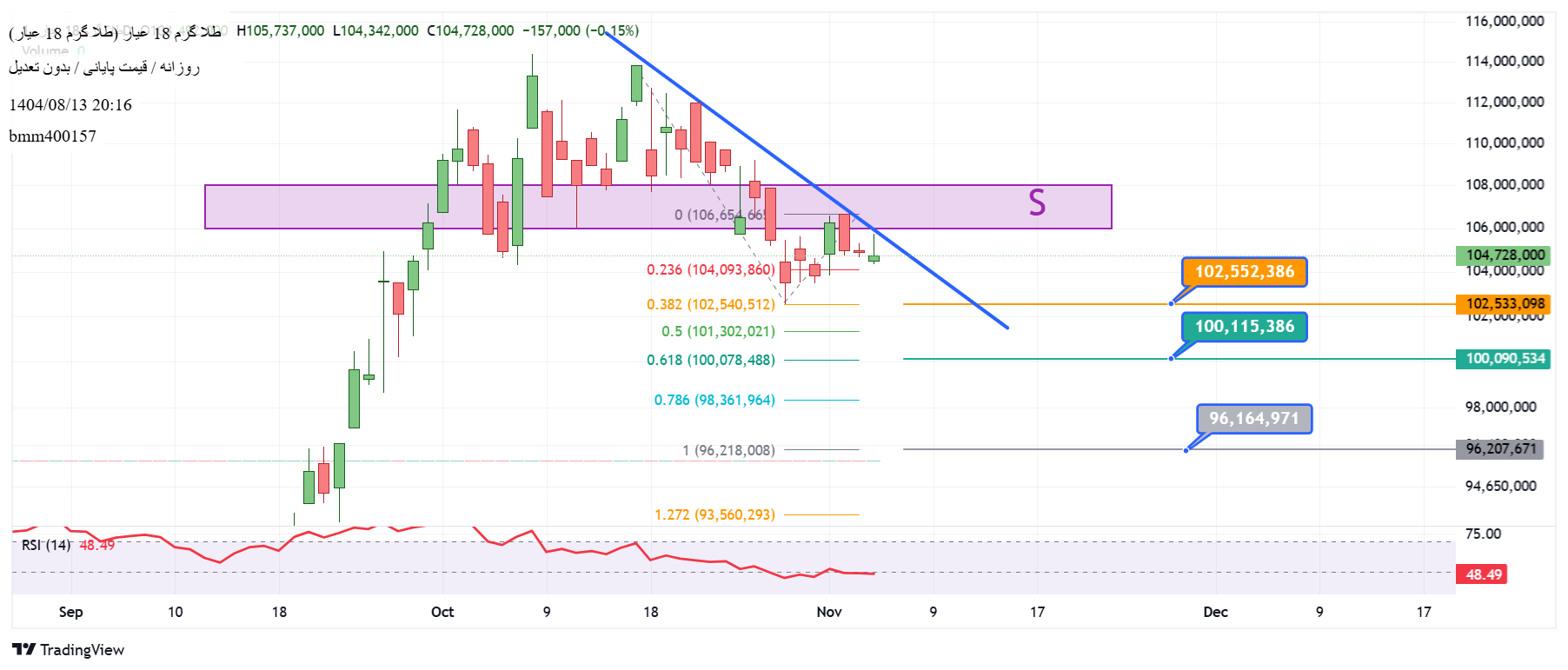Click the TradingView logo icon
Viewport: 1568px width, 670px height.
pos(23,649)
